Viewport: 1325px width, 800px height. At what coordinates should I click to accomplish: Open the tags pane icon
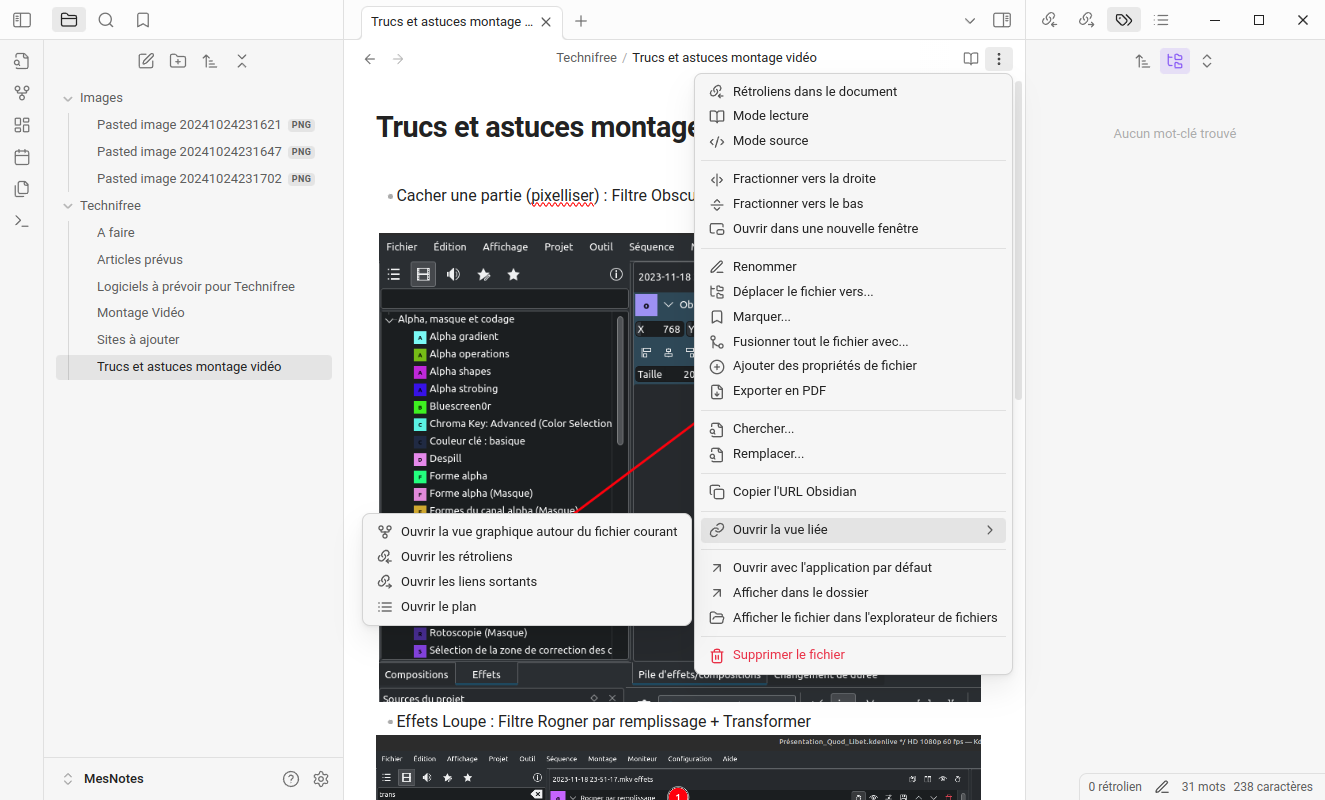(1124, 20)
